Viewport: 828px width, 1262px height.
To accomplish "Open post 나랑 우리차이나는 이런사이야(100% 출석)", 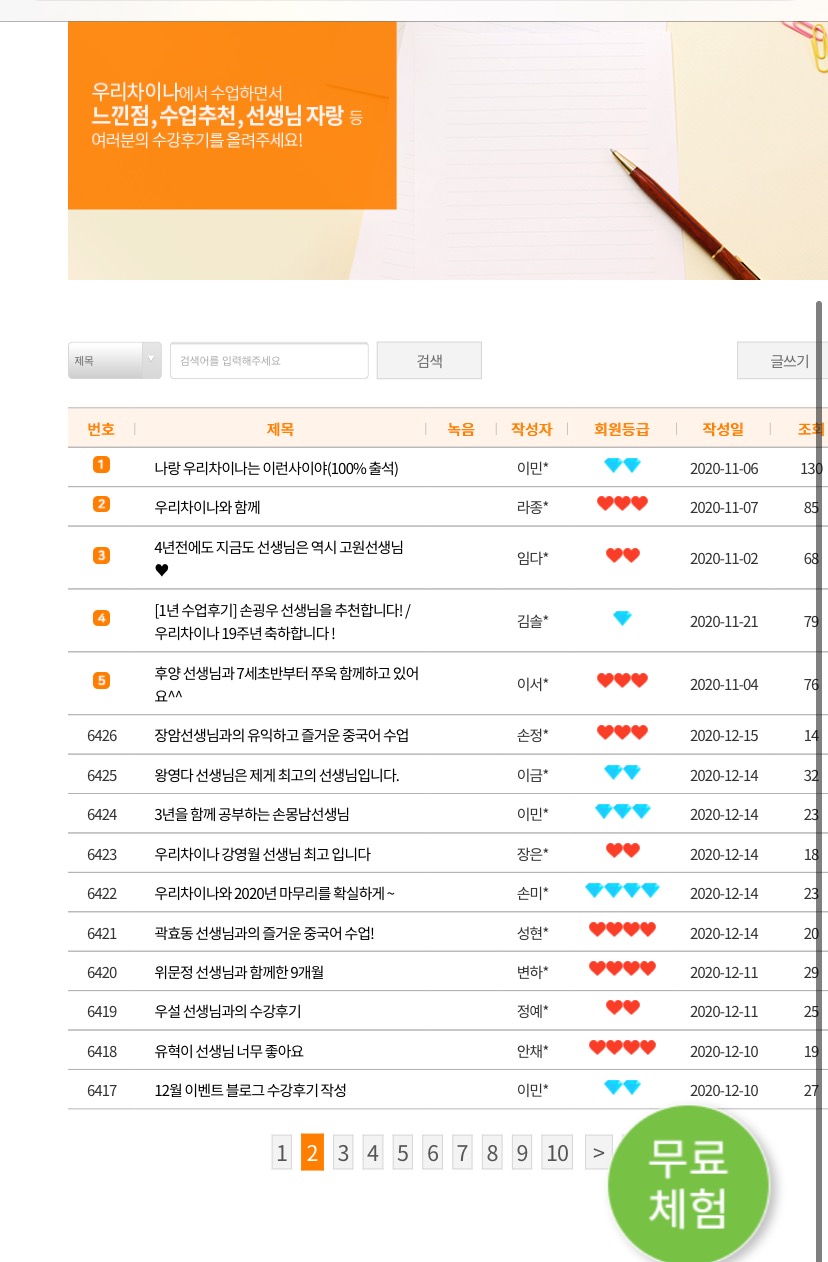I will click(x=276, y=468).
